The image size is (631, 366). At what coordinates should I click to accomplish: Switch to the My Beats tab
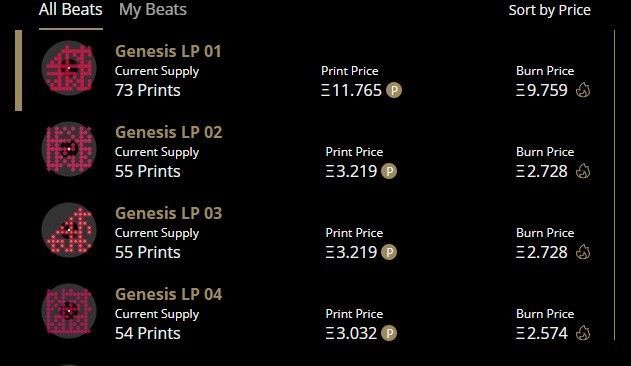[153, 10]
